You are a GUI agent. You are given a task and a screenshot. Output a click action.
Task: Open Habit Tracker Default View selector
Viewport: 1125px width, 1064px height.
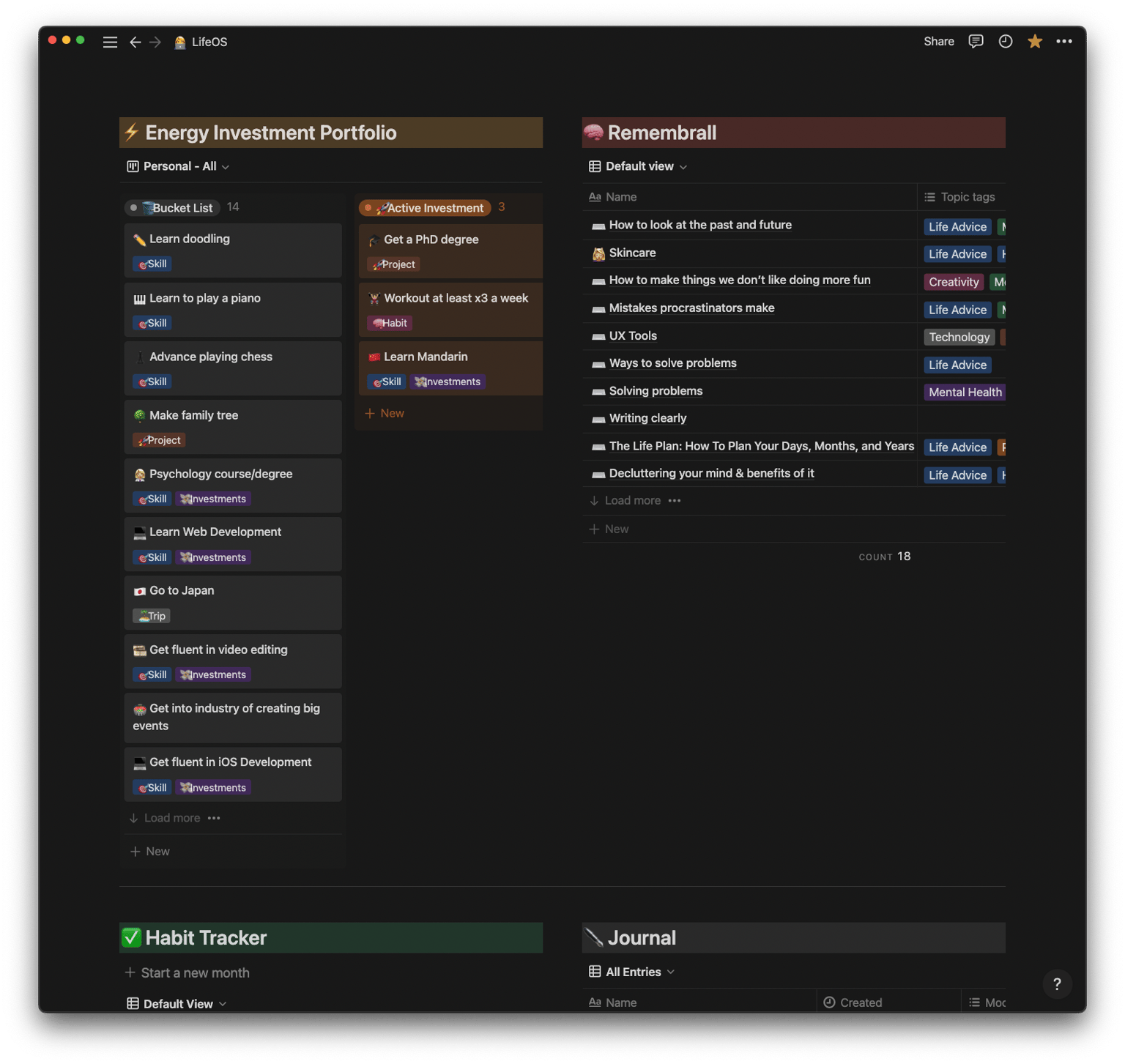(177, 1004)
